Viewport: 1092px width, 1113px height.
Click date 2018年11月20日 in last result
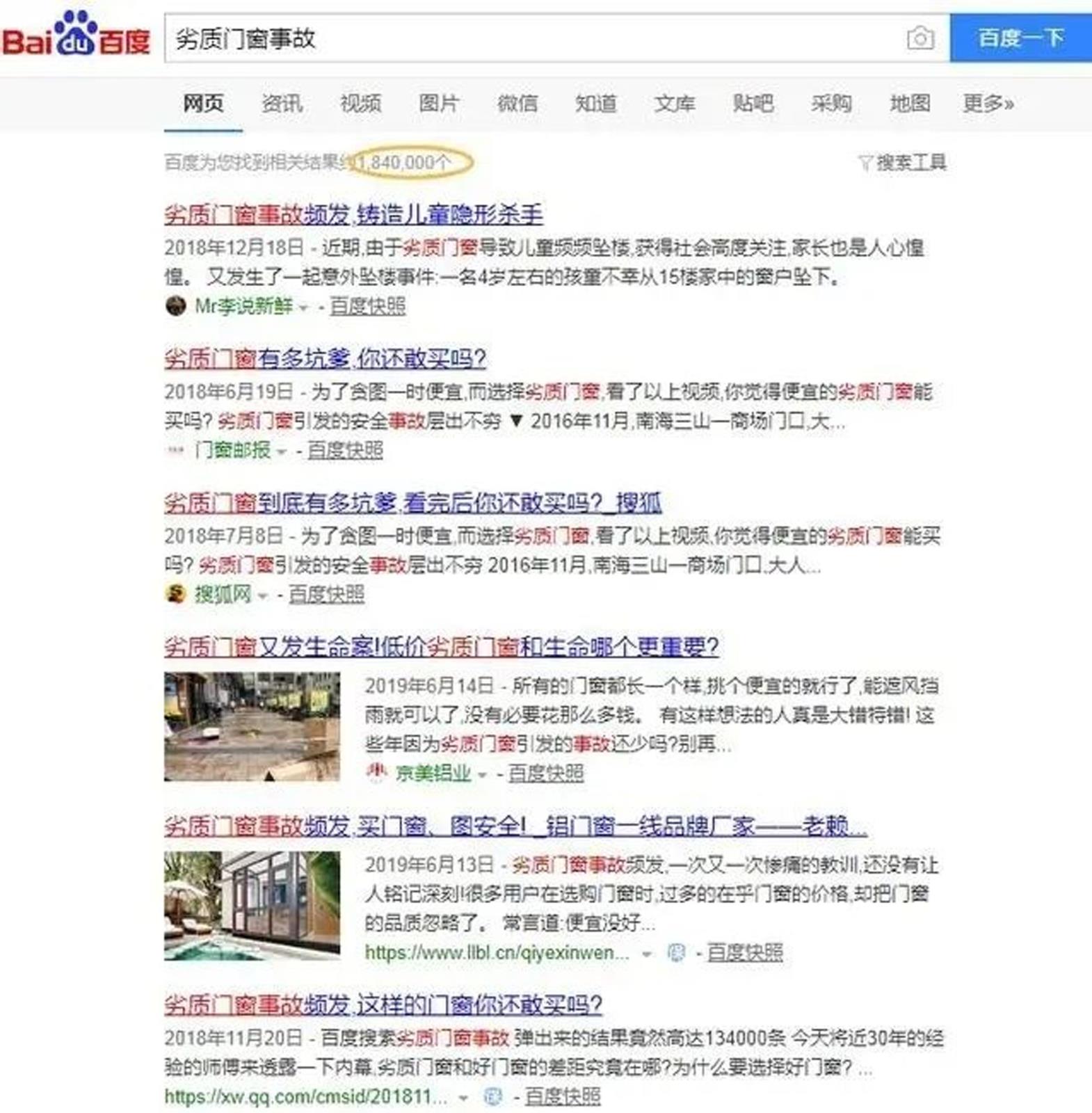(x=234, y=1039)
